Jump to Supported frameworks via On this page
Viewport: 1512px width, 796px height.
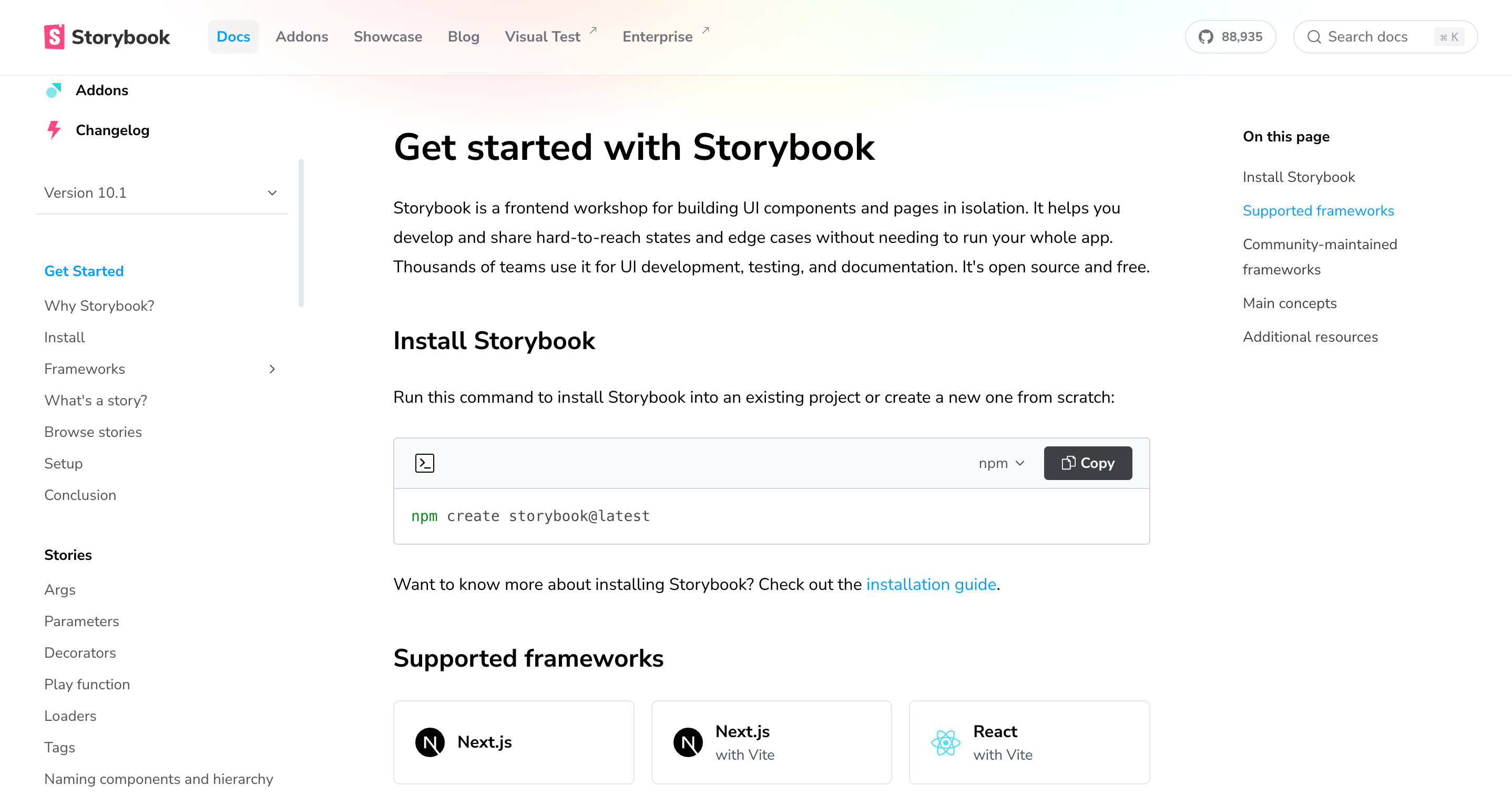point(1319,211)
